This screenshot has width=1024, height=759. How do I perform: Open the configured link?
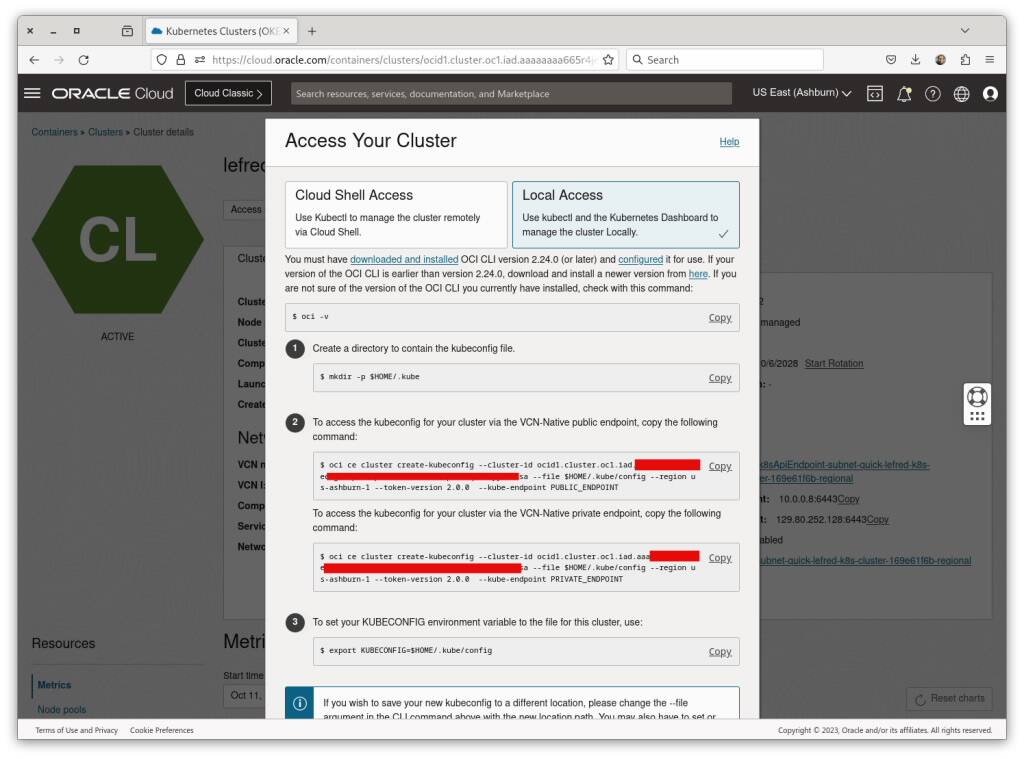click(640, 259)
